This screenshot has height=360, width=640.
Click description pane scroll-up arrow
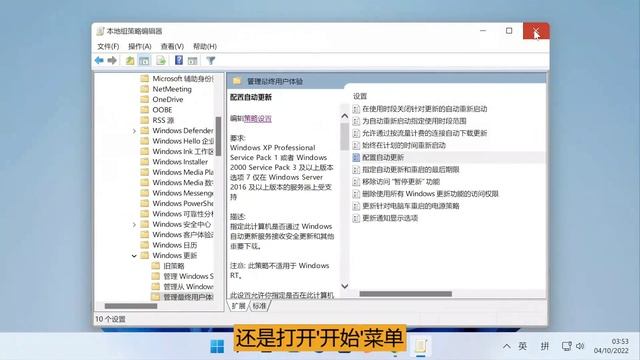pyautogui.click(x=344, y=116)
